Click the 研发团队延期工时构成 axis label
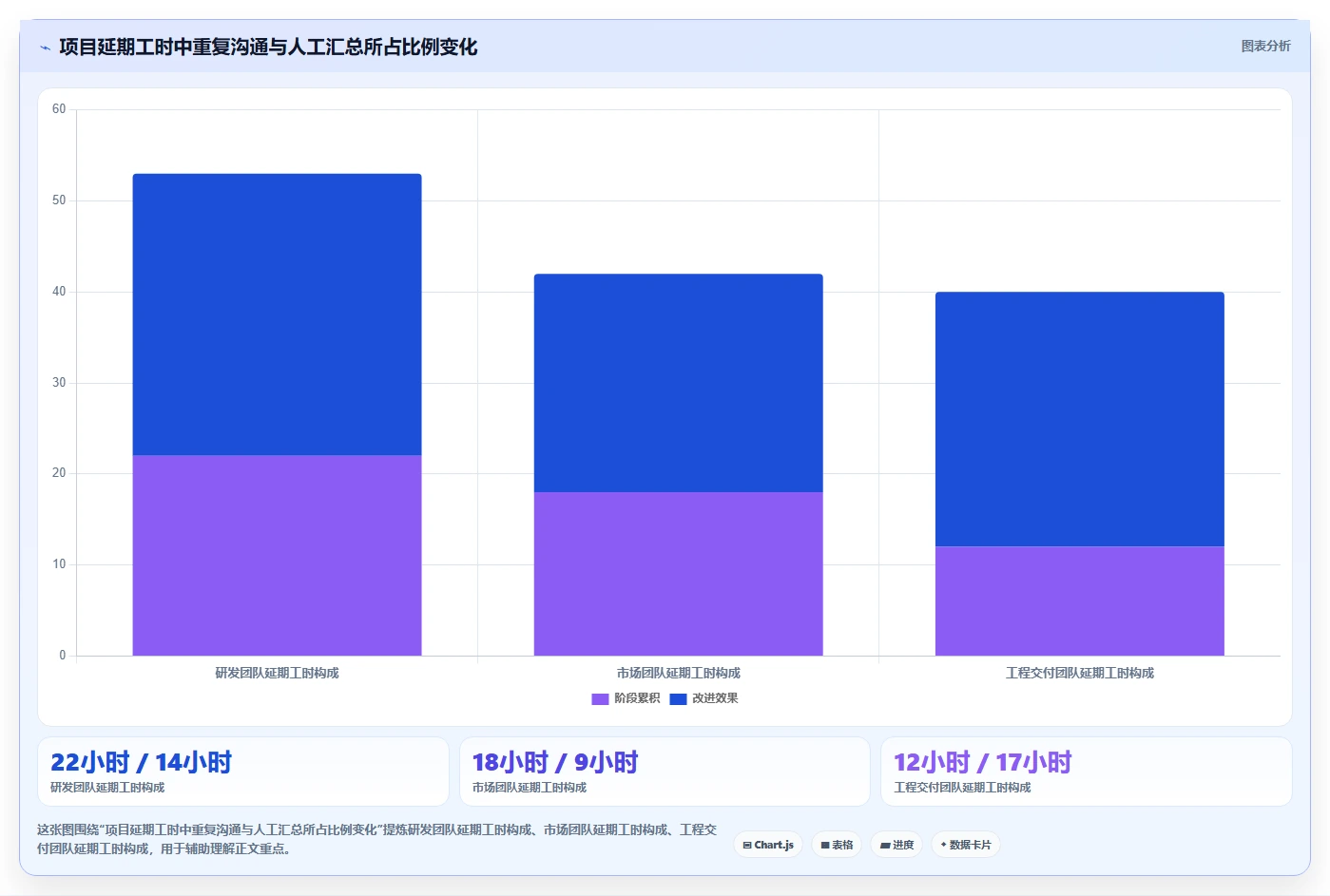The image size is (1330, 896). (277, 673)
